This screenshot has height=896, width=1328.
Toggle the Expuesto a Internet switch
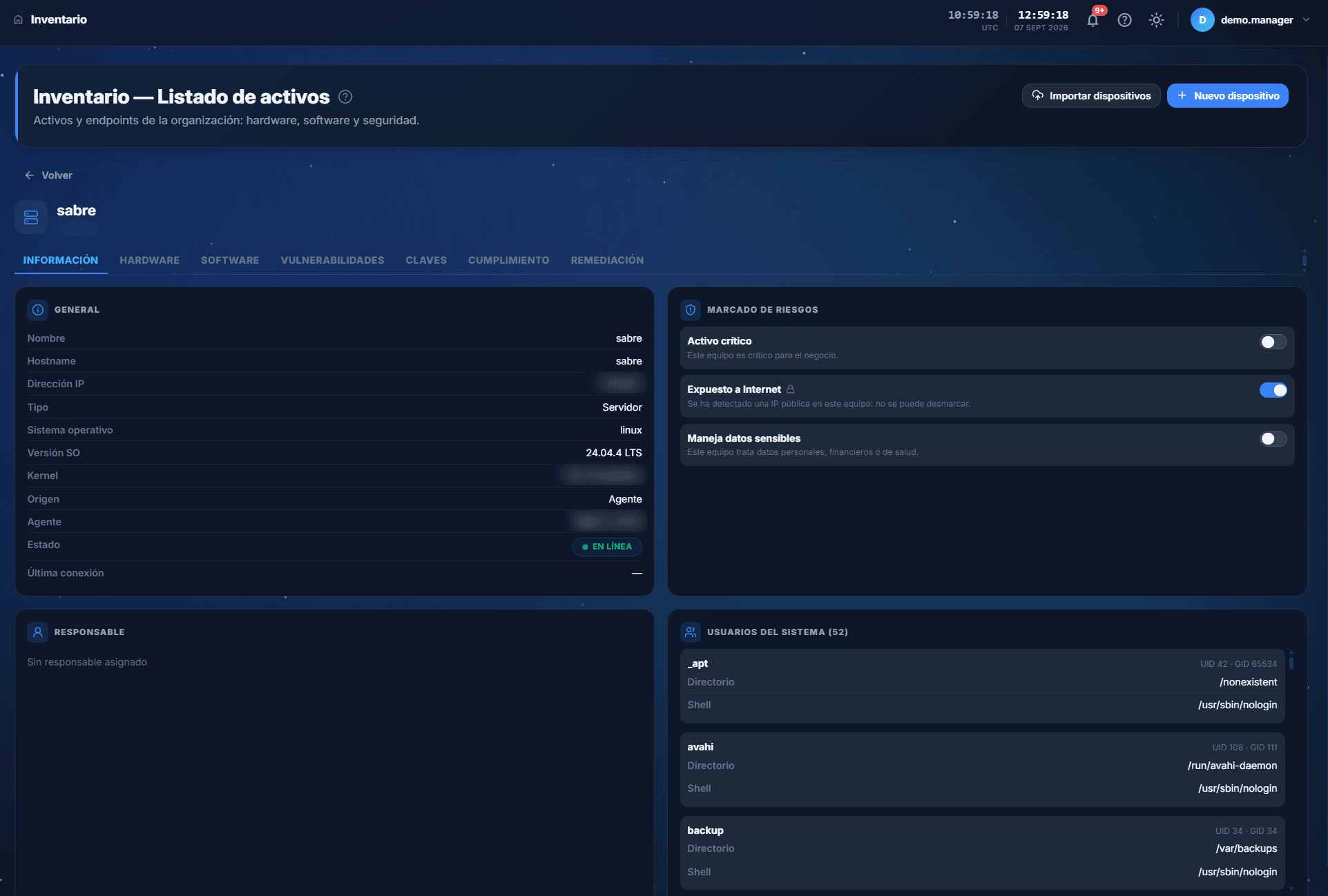pos(1273,390)
